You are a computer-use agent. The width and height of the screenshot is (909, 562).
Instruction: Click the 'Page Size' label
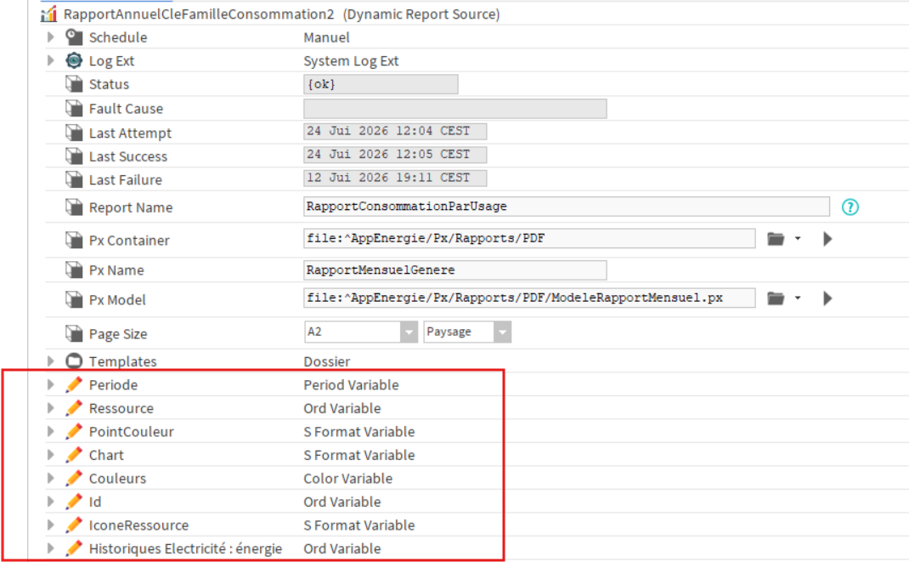(x=118, y=334)
